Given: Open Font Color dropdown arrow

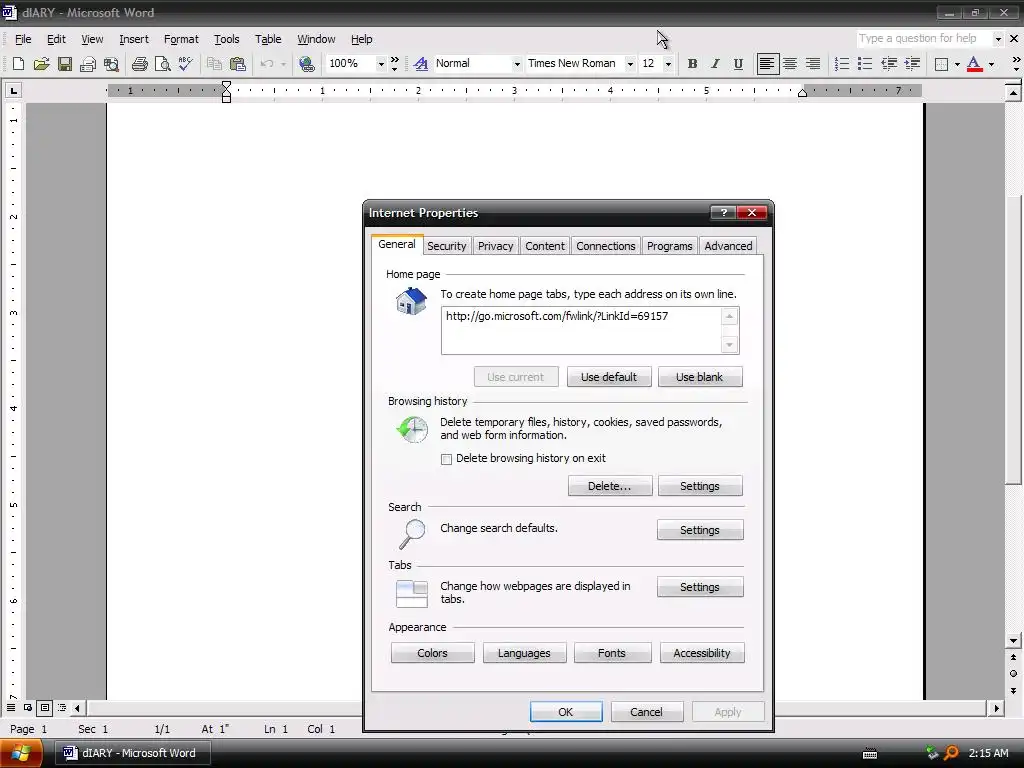Looking at the screenshot, I should point(991,64).
